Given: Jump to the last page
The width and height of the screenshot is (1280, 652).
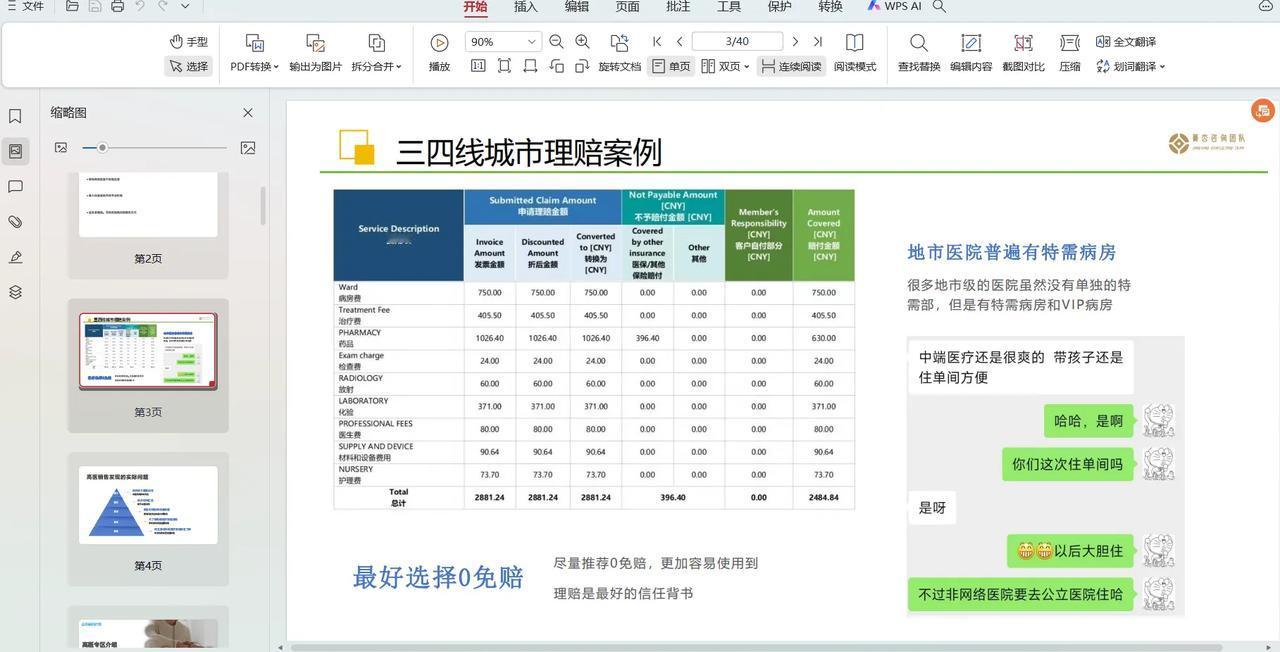Looking at the screenshot, I should 817,41.
